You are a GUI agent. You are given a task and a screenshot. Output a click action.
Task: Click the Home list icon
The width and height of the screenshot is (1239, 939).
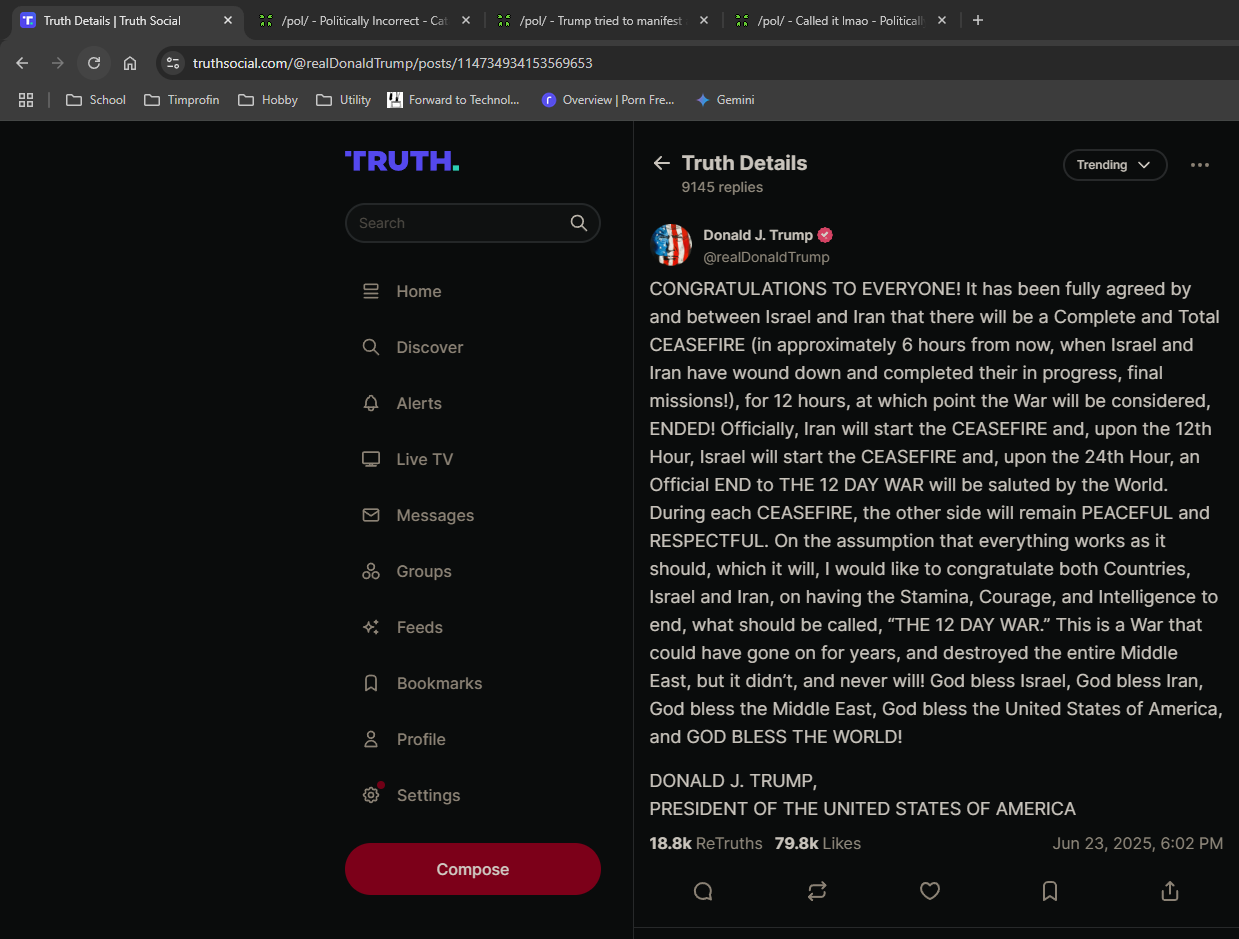[371, 291]
